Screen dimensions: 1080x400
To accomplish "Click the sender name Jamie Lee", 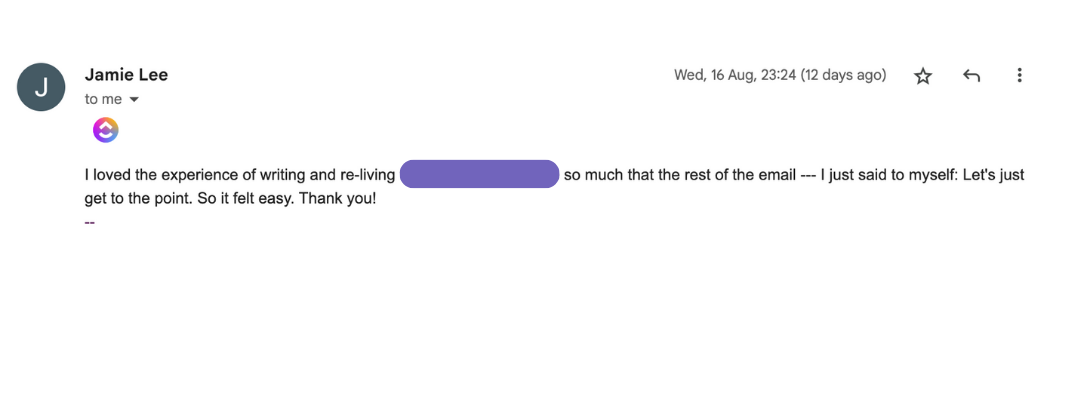I will click(126, 75).
